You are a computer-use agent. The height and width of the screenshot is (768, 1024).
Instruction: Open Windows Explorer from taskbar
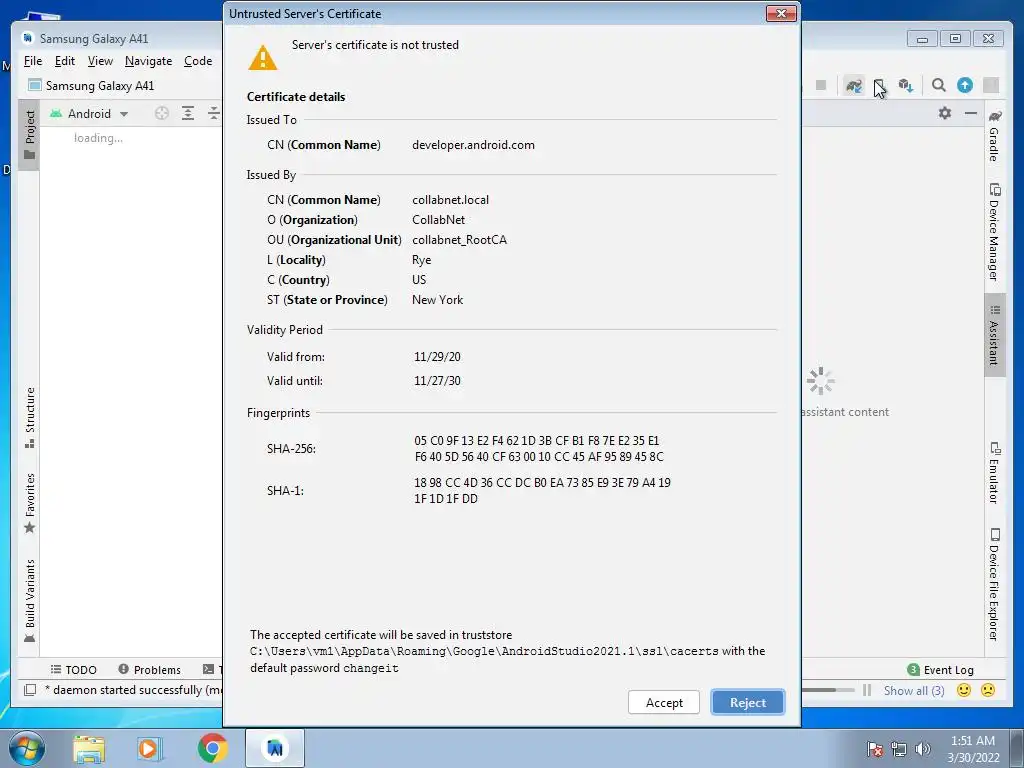coord(89,748)
